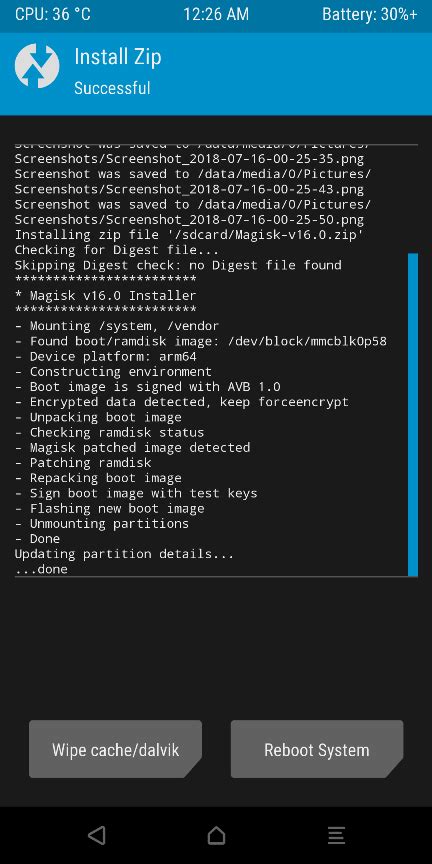Click the Updating partition details line
This screenshot has width=432, height=864.
point(124,554)
